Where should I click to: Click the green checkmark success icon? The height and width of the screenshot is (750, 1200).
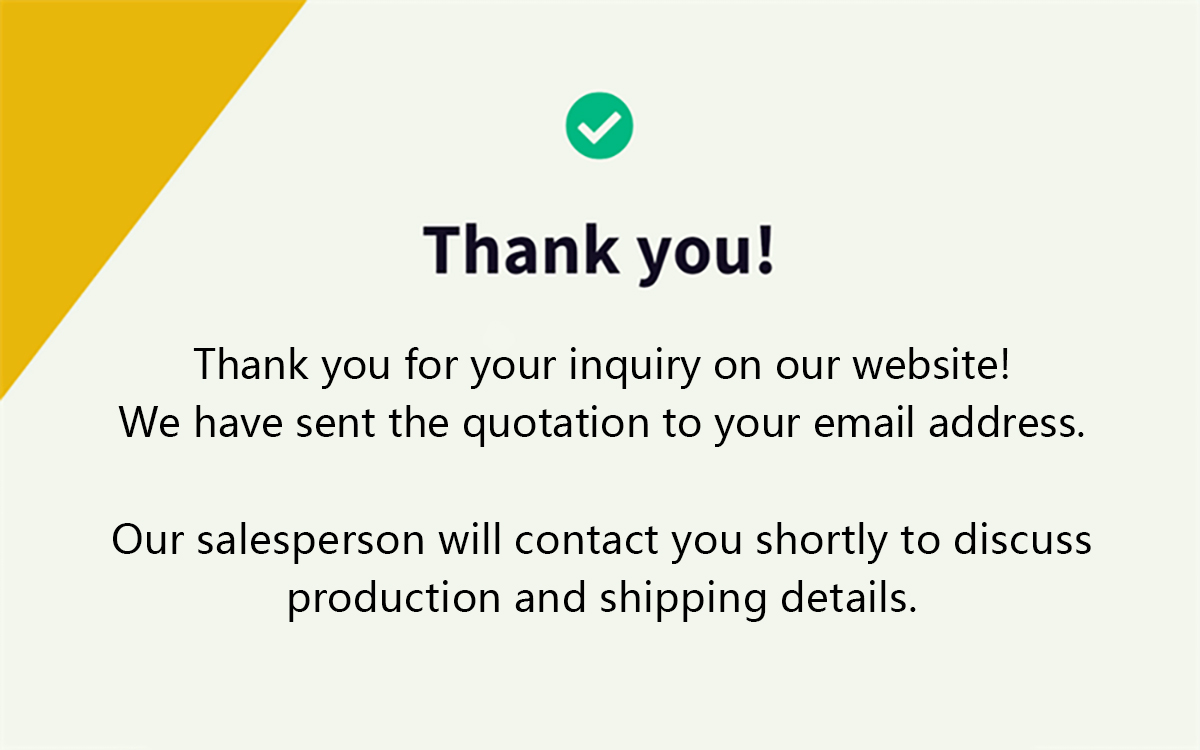point(600,126)
